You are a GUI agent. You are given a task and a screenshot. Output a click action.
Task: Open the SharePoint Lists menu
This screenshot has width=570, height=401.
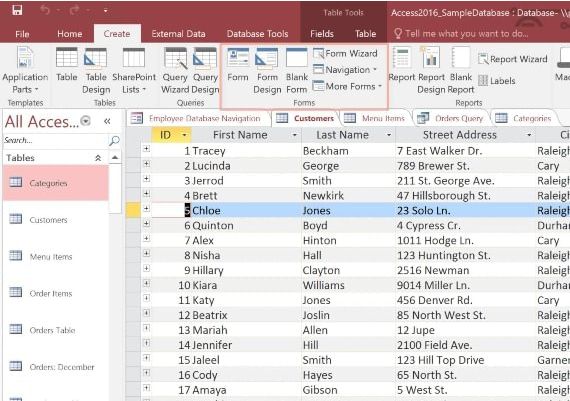click(x=134, y=70)
